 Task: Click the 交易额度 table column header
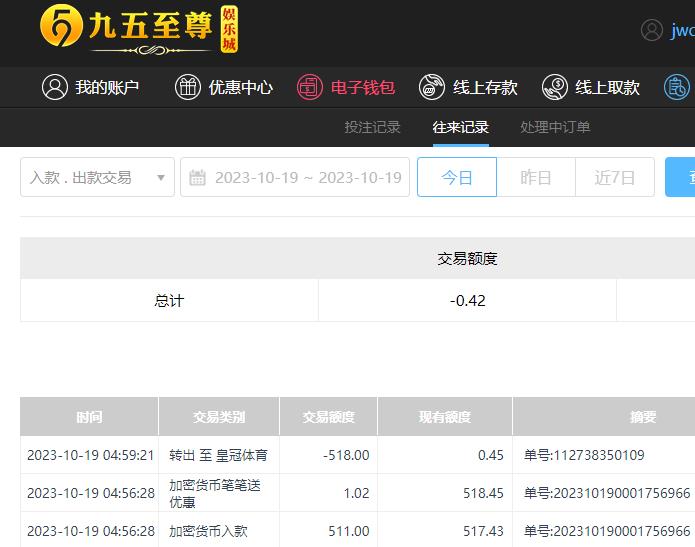pyautogui.click(x=328, y=417)
